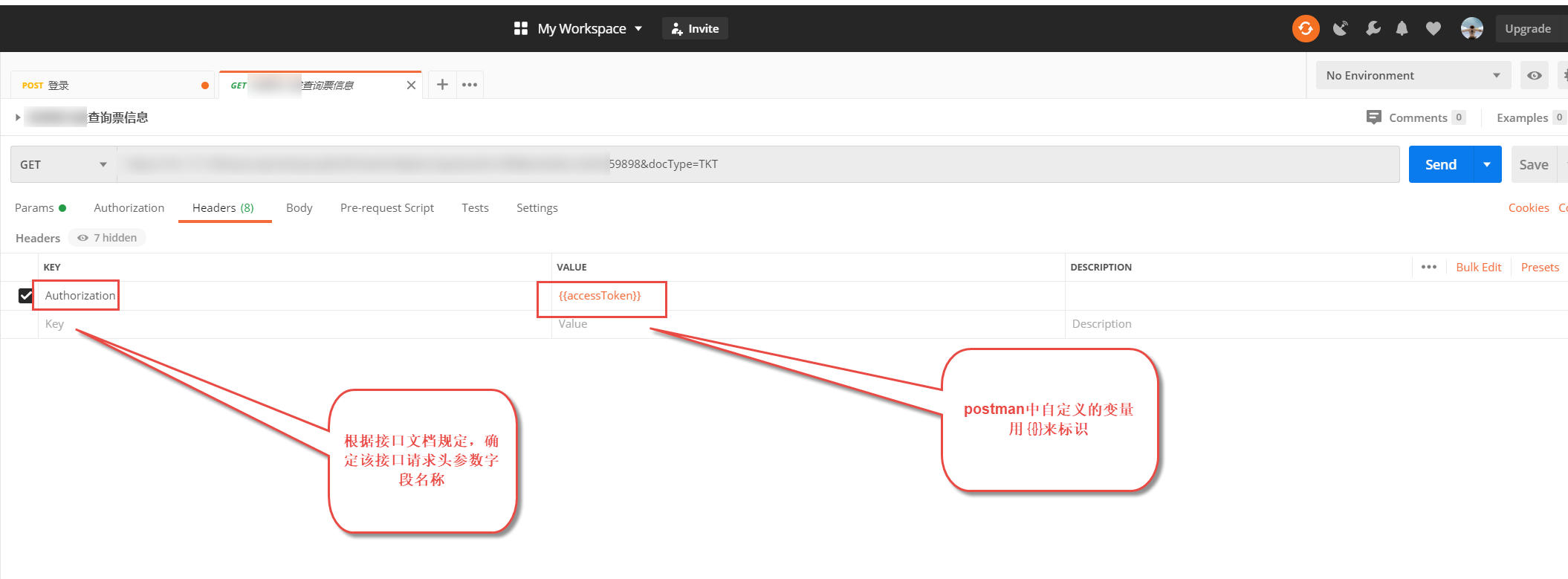
Task: Open the No Environment dropdown
Action: (1412, 76)
